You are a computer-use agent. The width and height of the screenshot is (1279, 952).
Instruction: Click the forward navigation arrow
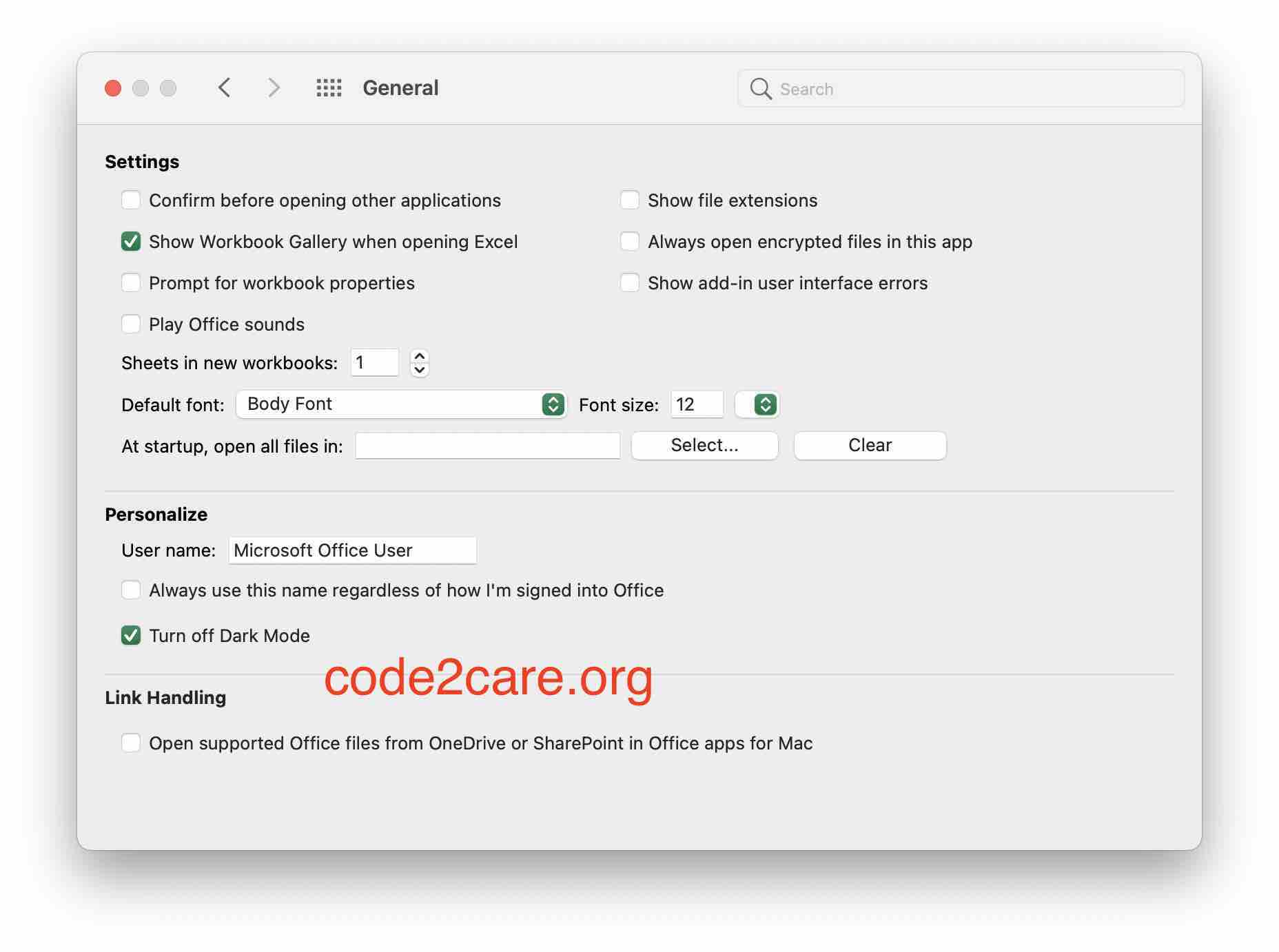point(274,88)
